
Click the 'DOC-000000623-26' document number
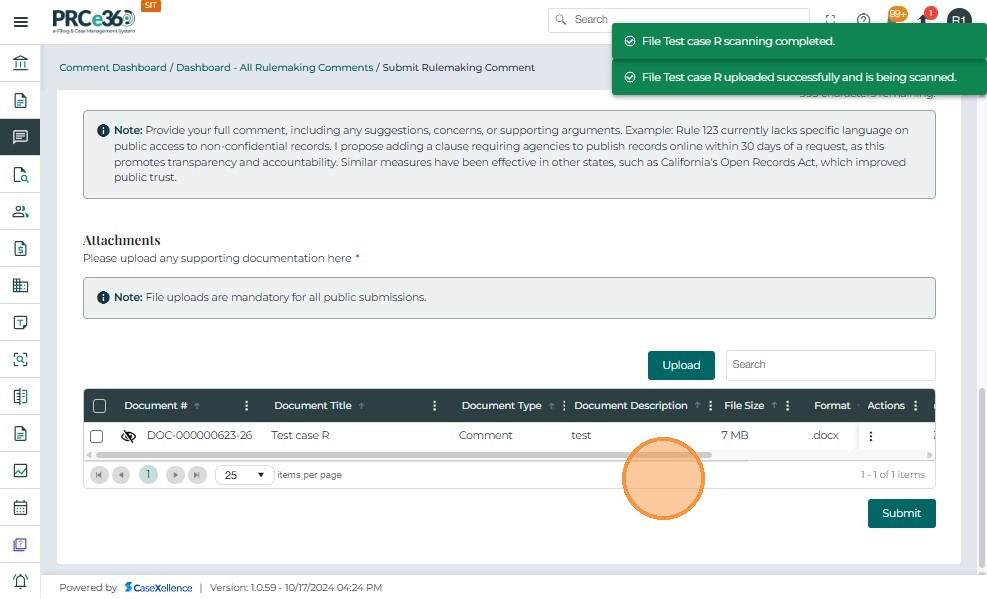(x=200, y=435)
